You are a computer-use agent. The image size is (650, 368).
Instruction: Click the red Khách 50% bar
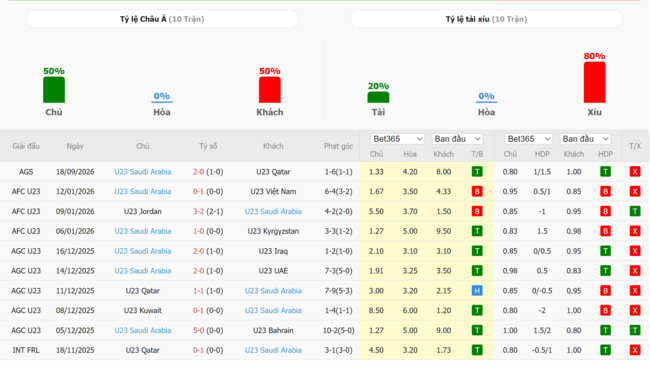[270, 90]
